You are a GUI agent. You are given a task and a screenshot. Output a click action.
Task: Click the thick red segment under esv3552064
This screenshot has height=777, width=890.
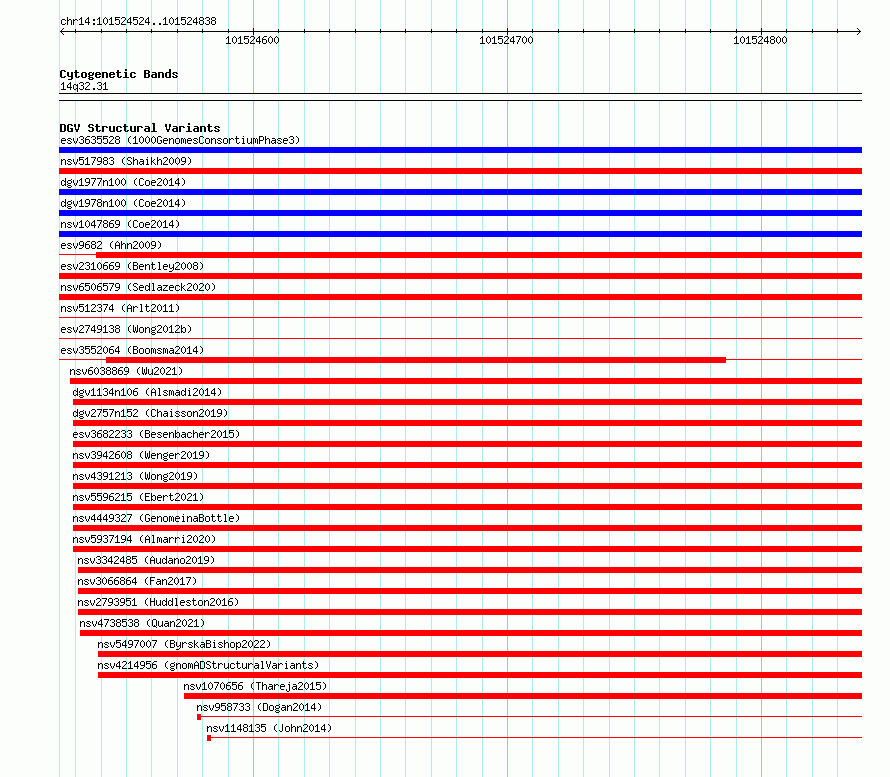point(416,360)
